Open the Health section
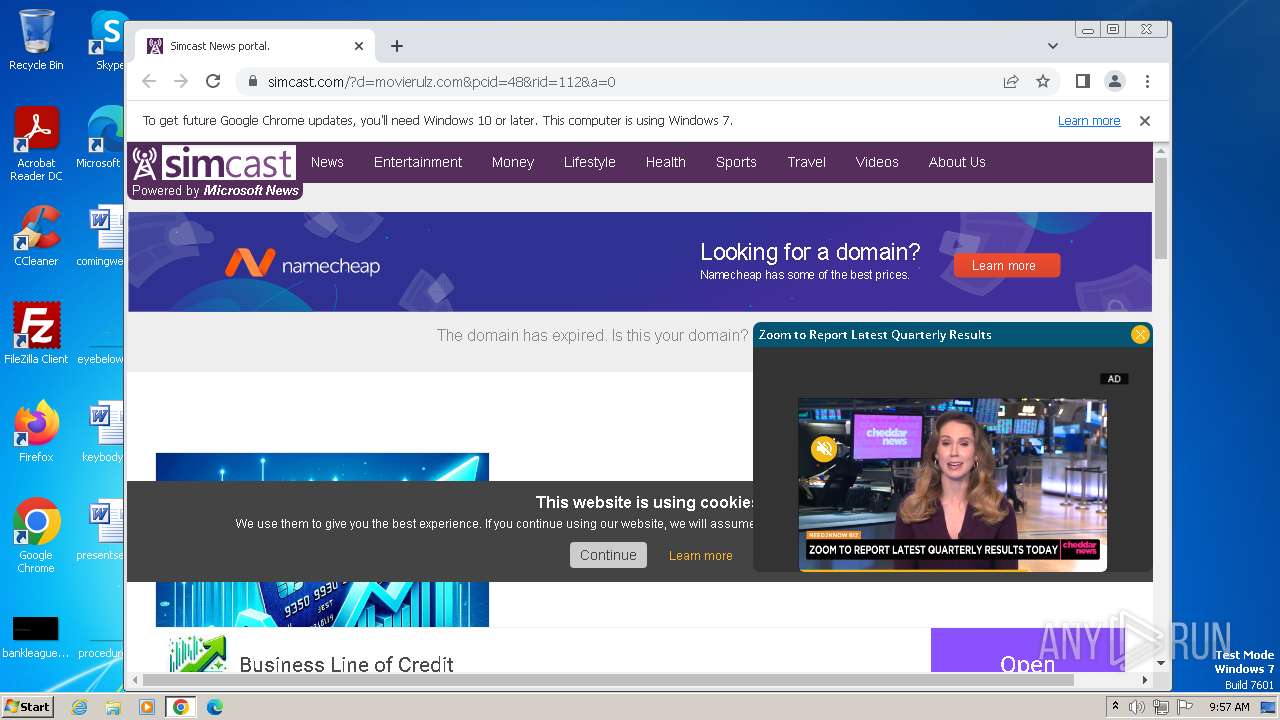The height and width of the screenshot is (720, 1280). [665, 162]
